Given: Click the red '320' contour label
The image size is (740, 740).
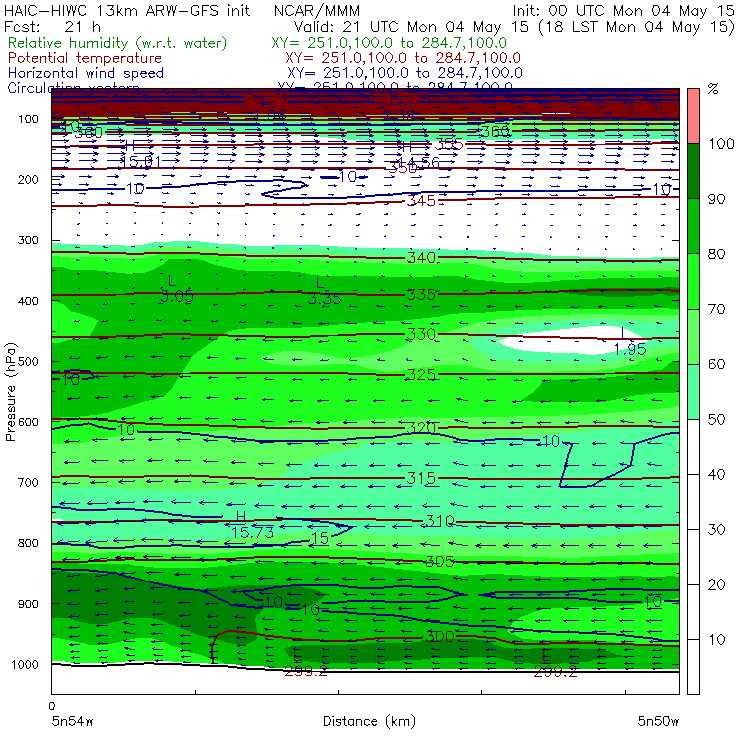Looking at the screenshot, I should click(x=421, y=428).
